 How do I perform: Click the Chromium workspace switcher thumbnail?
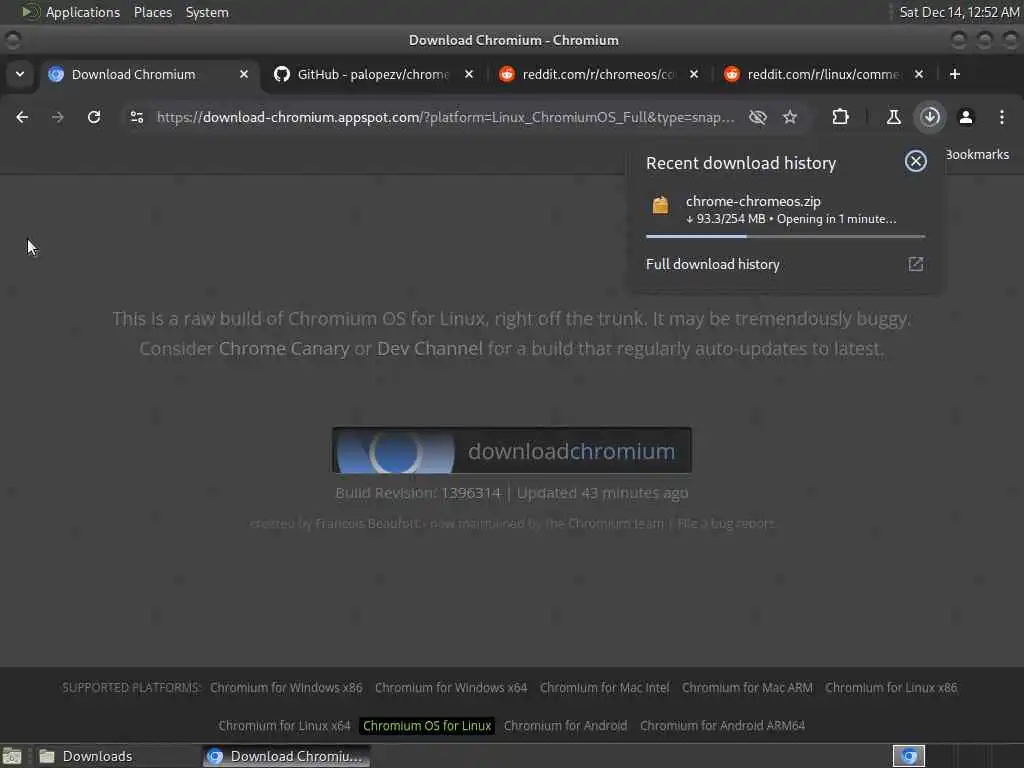[x=908, y=756]
